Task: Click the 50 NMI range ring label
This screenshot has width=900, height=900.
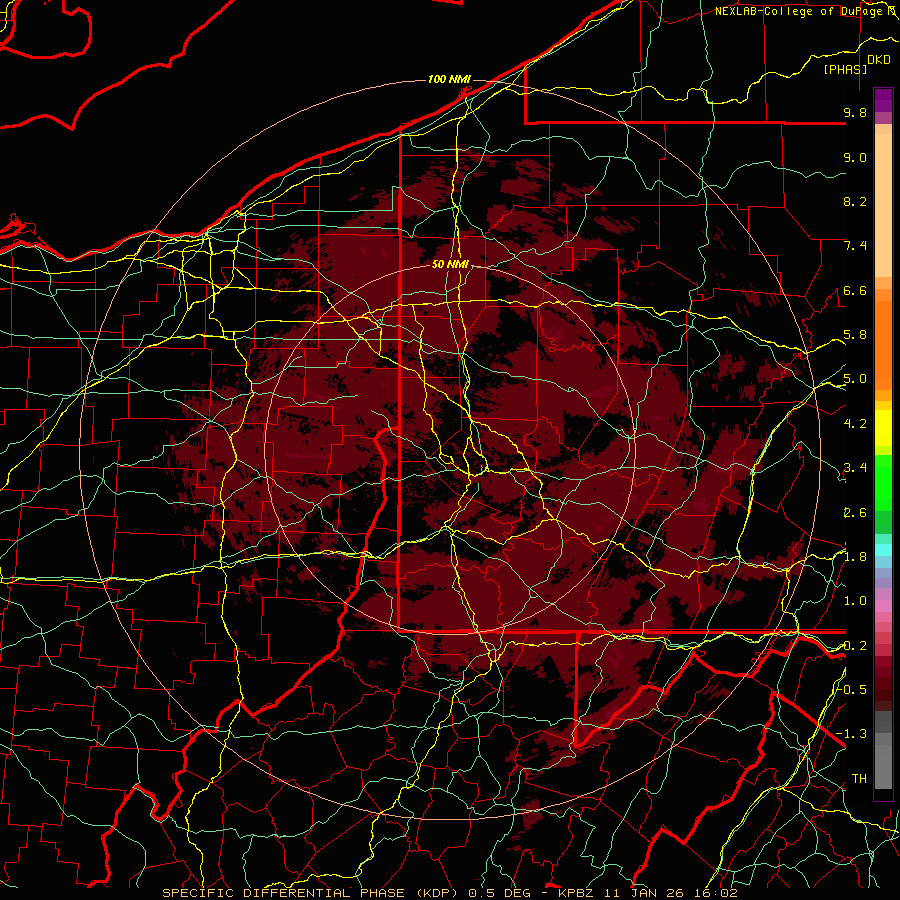Action: pyautogui.click(x=450, y=265)
